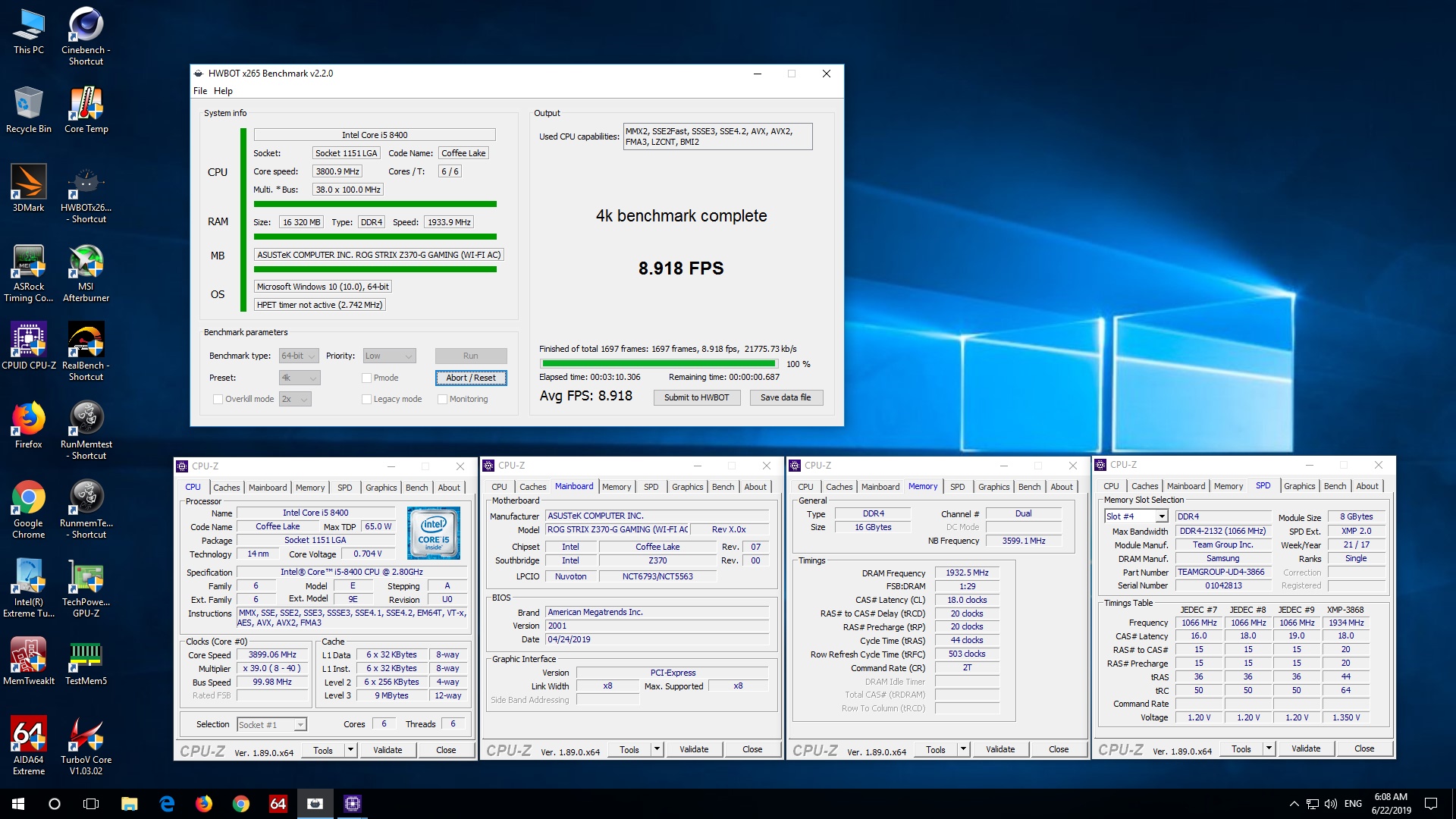Click the green CPU info bar

coord(375,204)
